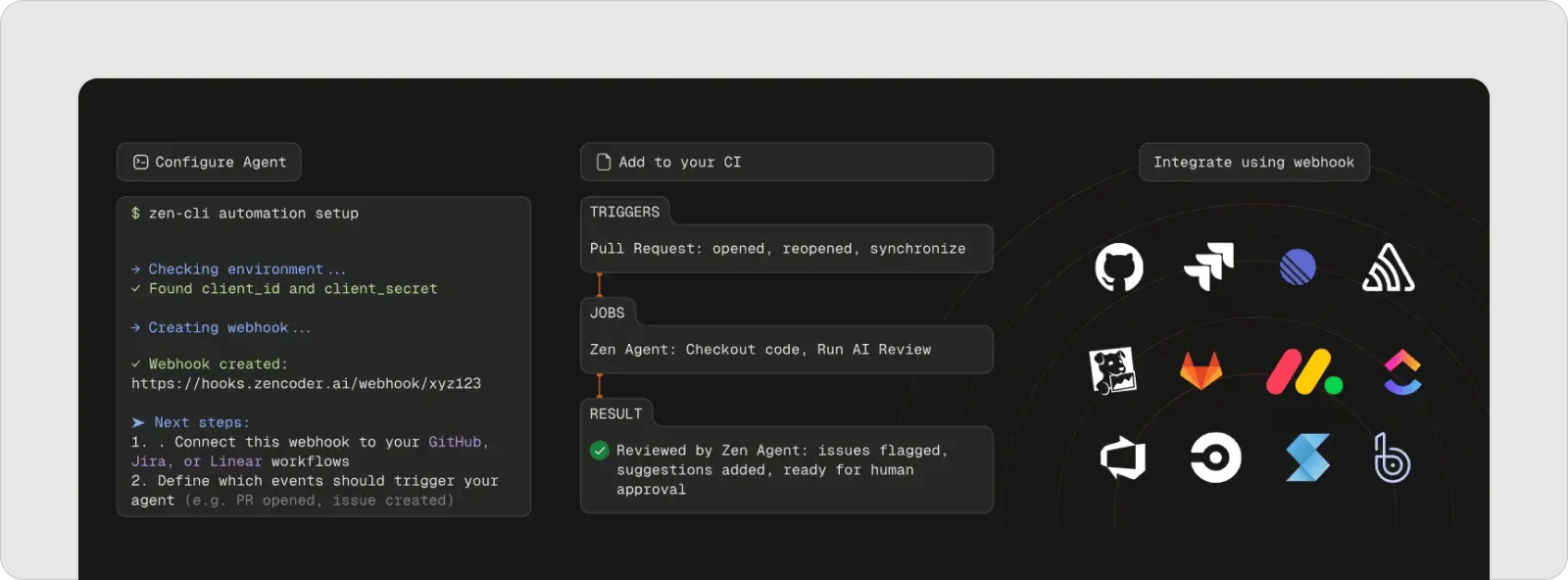This screenshot has height=580, width=1568.
Task: Open the Bitrise-style b logo icon
Action: point(1392,458)
